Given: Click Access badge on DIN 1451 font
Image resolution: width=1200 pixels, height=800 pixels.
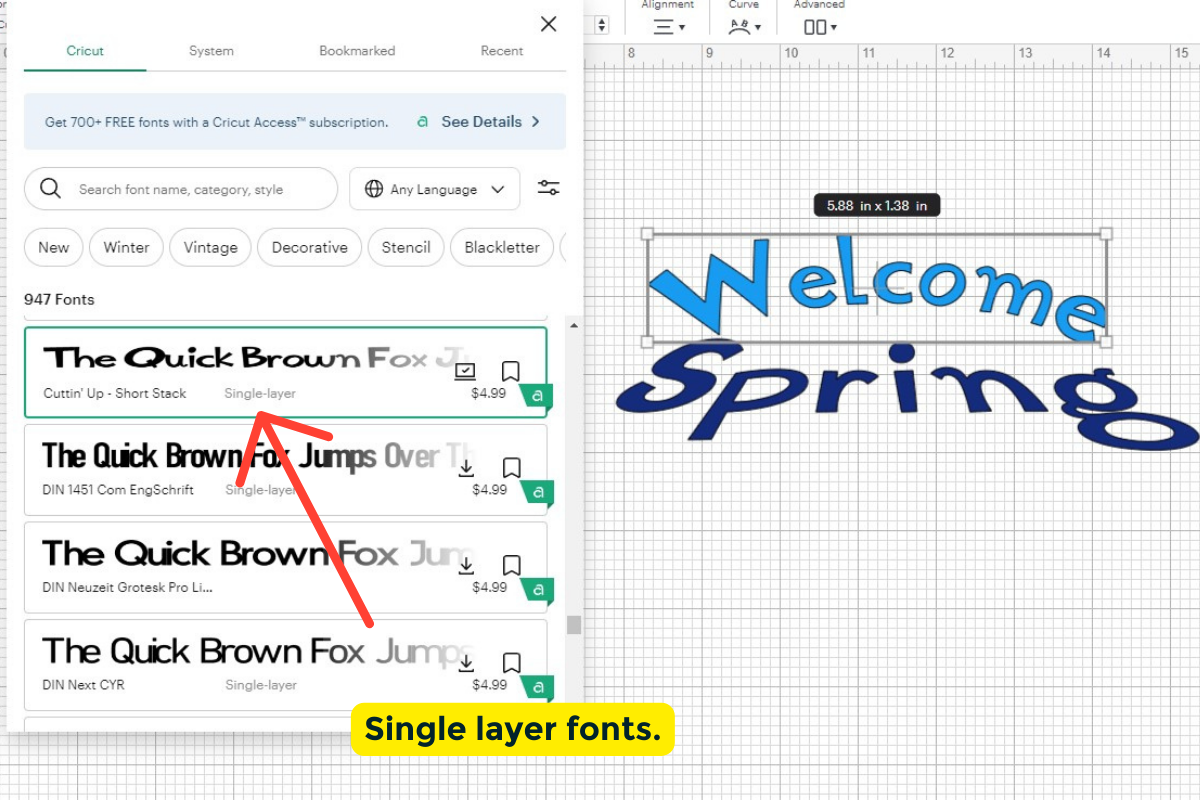Looking at the screenshot, I should click(537, 493).
